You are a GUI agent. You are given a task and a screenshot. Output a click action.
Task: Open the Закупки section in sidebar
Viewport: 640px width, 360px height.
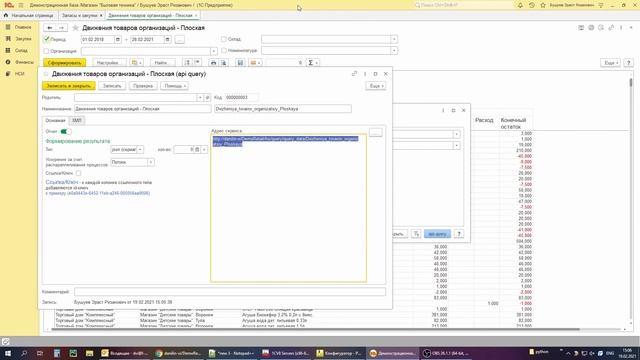(19, 39)
